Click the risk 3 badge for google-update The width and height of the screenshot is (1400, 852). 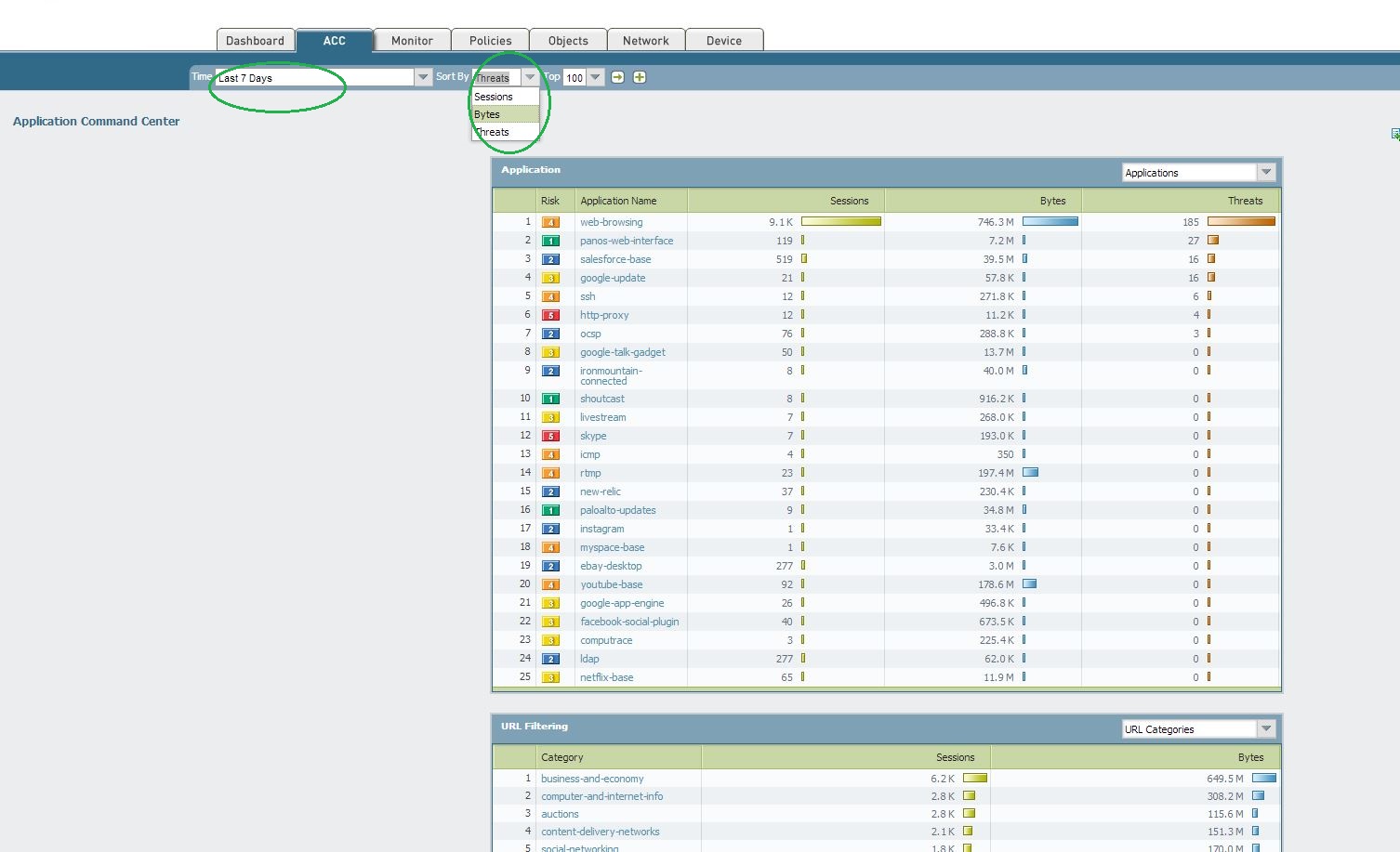[550, 279]
